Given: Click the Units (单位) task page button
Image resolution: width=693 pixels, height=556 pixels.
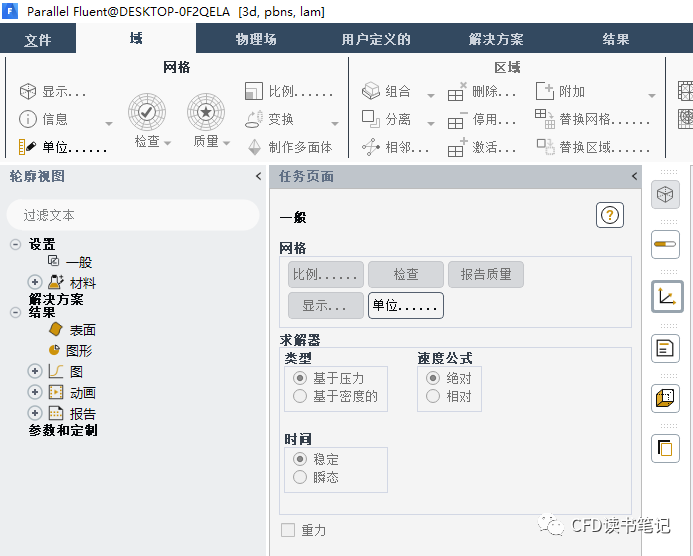Looking at the screenshot, I should point(406,305).
